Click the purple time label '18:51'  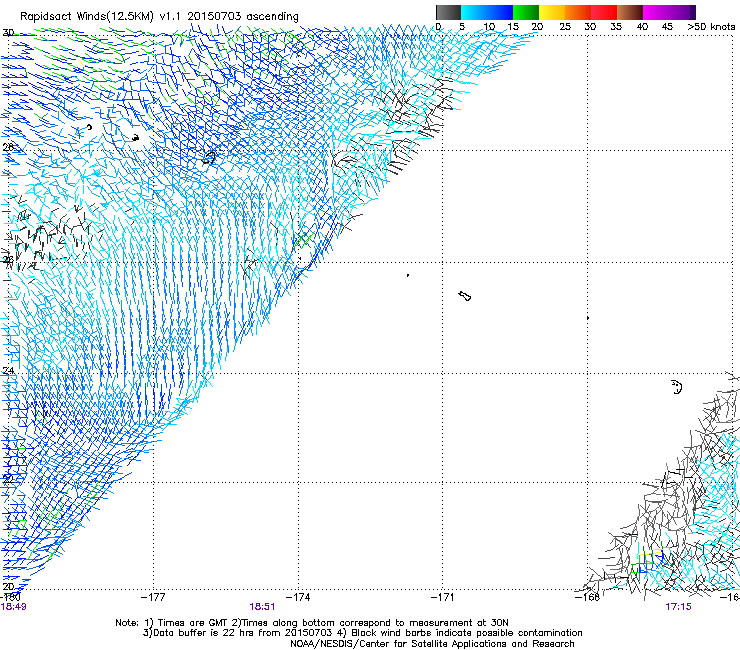coord(262,607)
